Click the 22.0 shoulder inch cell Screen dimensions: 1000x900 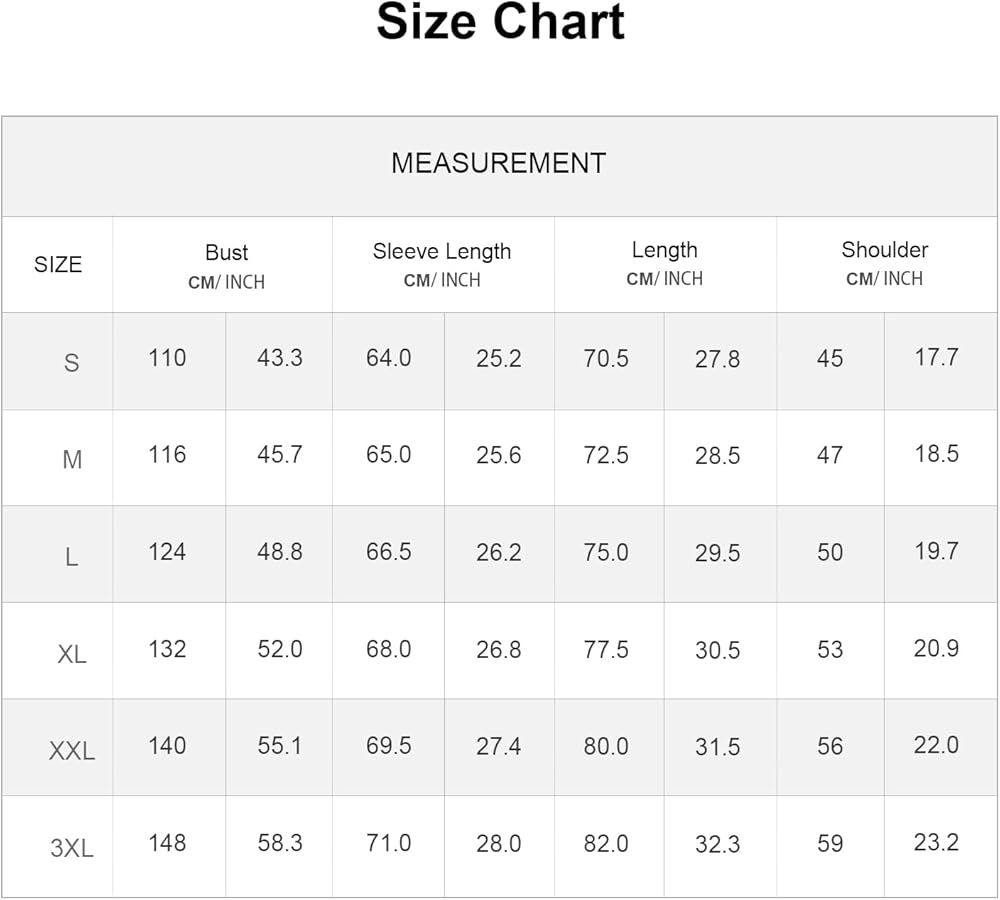pyautogui.click(x=936, y=745)
